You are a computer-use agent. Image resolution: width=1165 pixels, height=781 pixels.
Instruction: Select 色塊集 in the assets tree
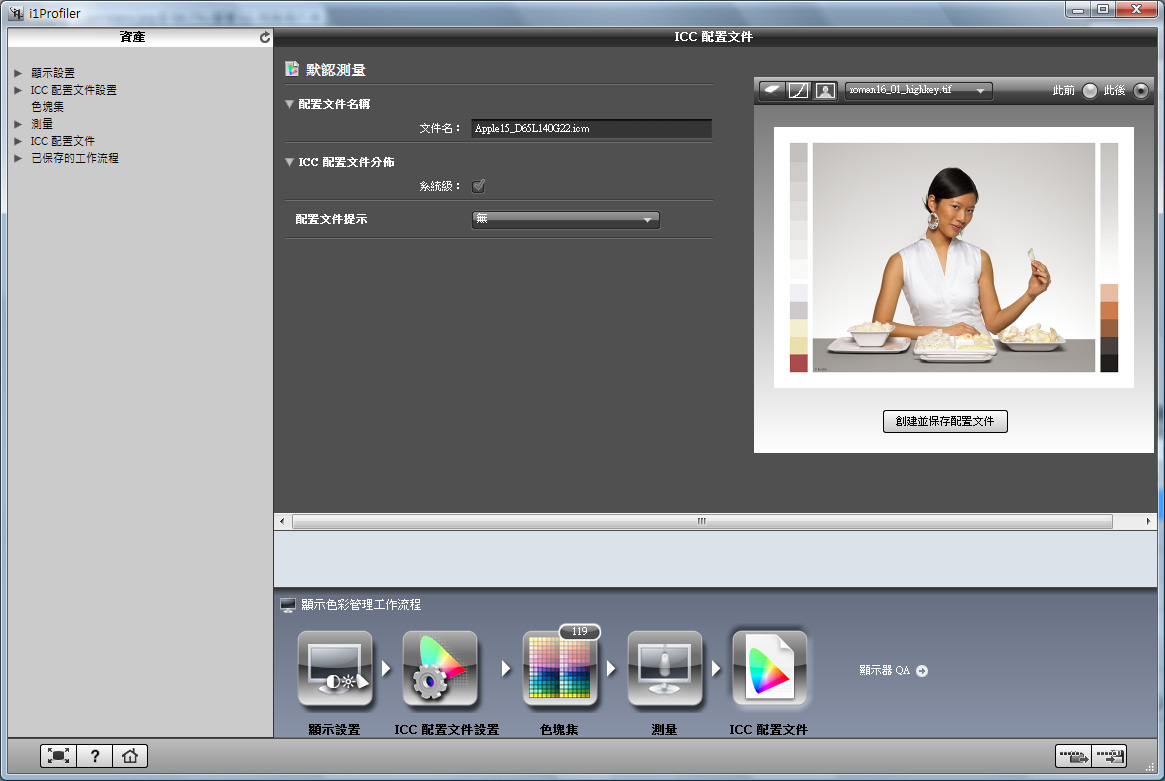[x=48, y=107]
